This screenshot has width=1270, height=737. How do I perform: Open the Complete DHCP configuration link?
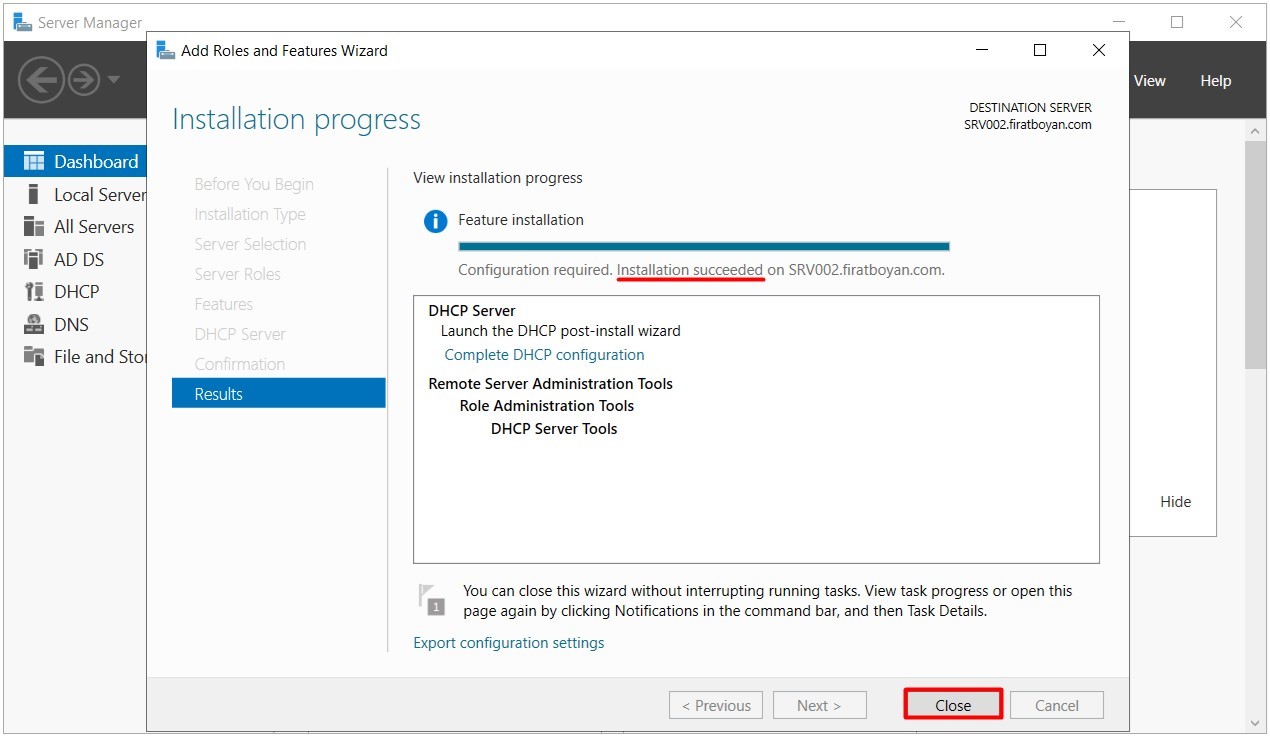coord(544,355)
